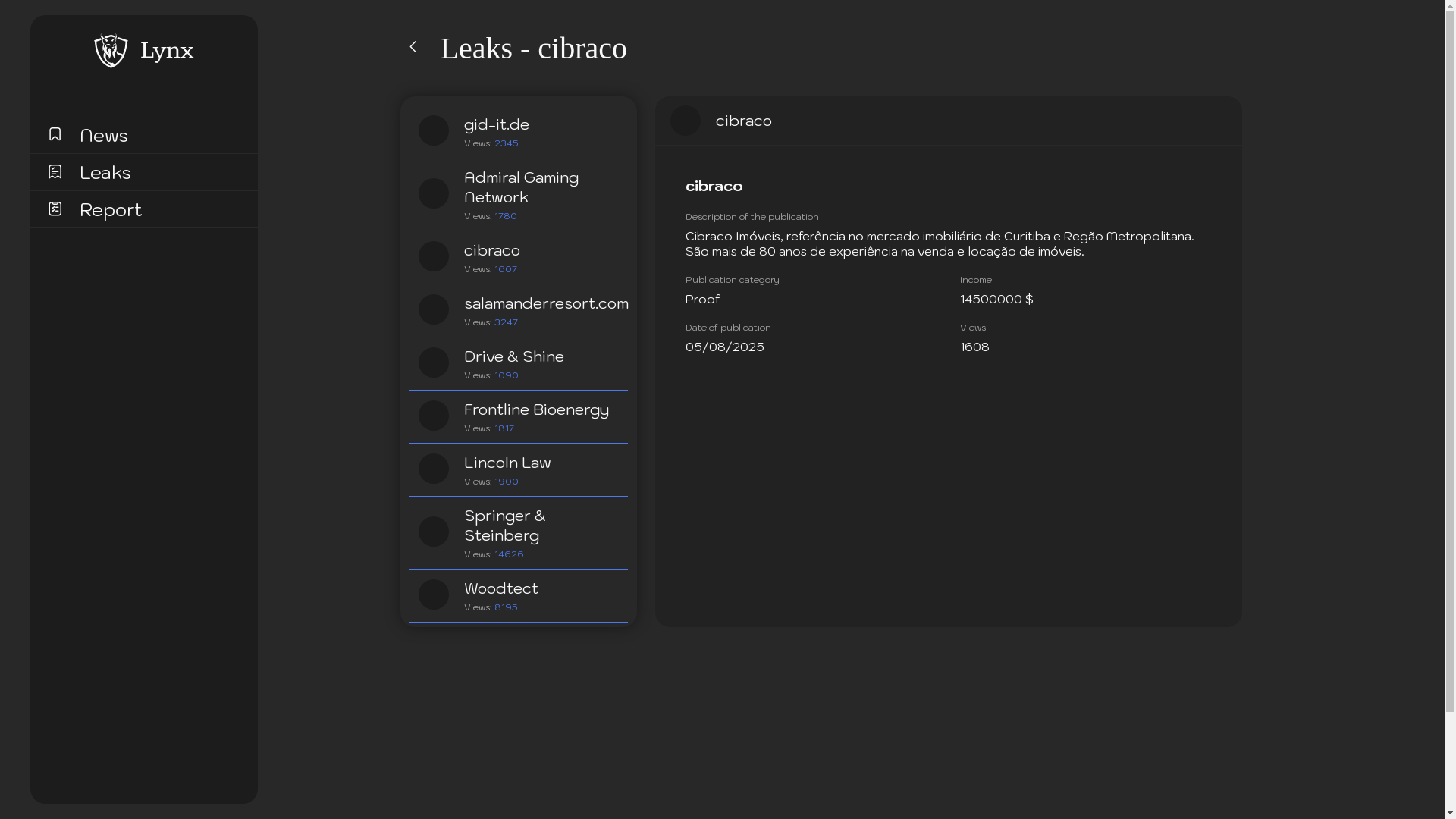
Task: Select the salamanderresort.com leak entry
Action: [x=545, y=304]
